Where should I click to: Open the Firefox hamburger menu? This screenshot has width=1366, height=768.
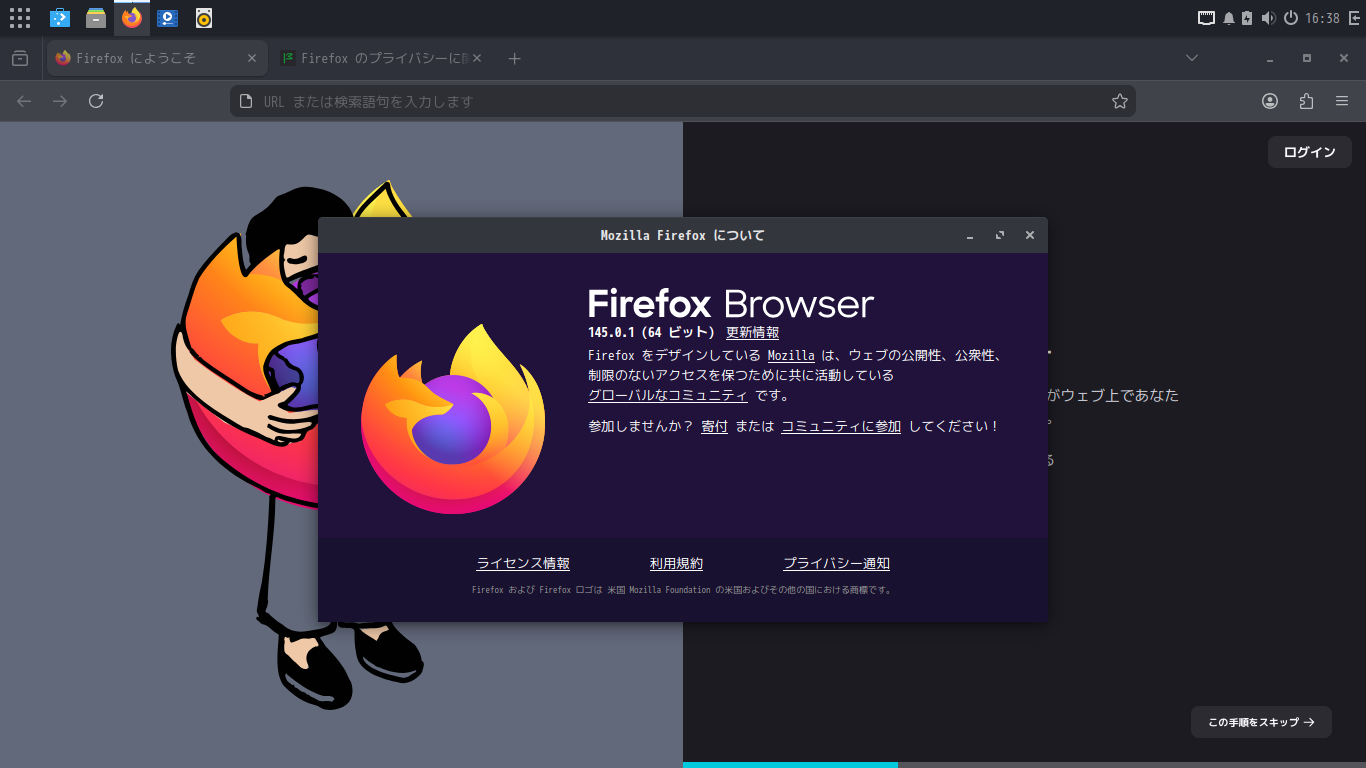pos(1342,101)
